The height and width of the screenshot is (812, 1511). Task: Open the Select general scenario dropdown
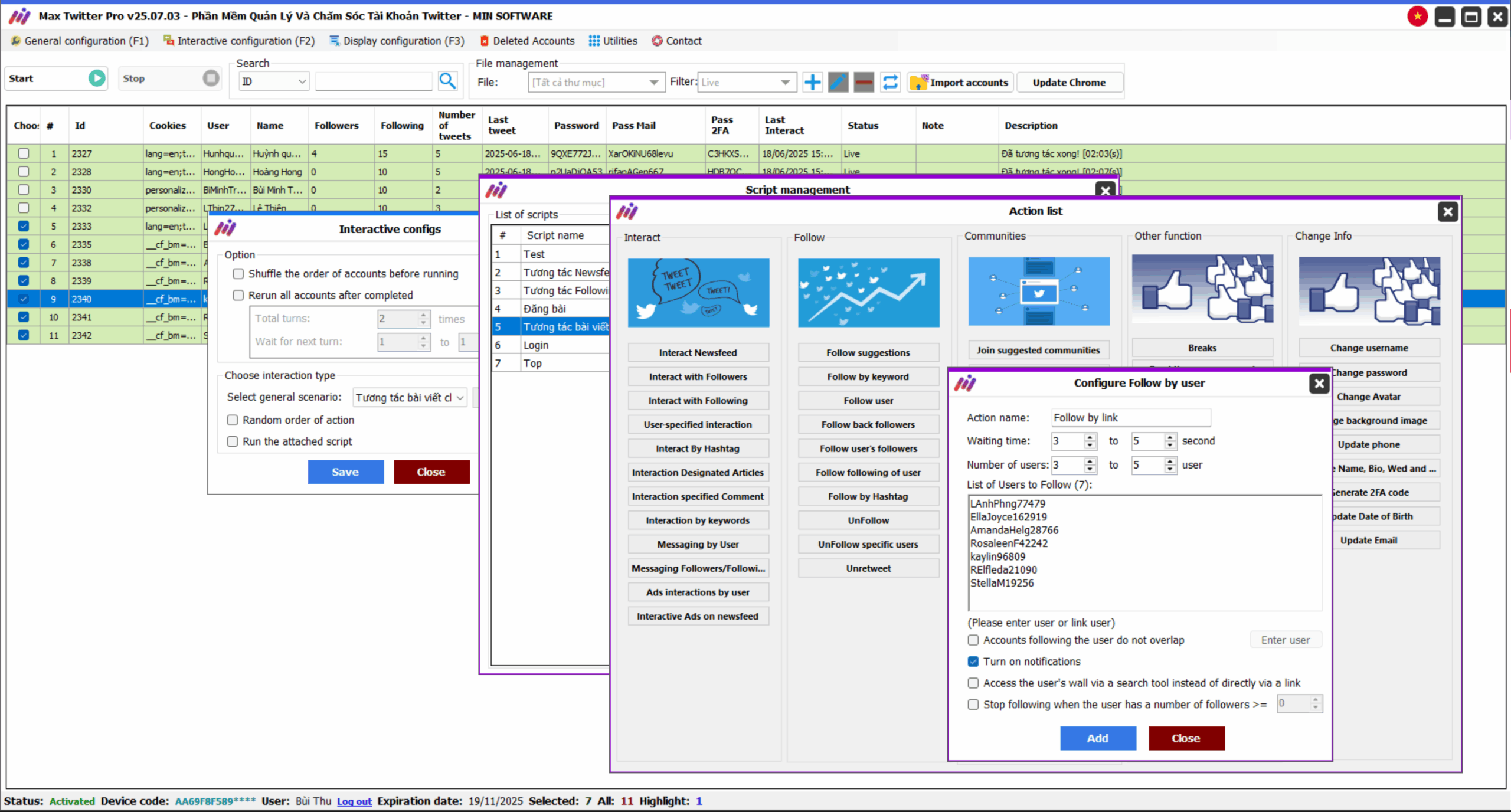point(410,398)
